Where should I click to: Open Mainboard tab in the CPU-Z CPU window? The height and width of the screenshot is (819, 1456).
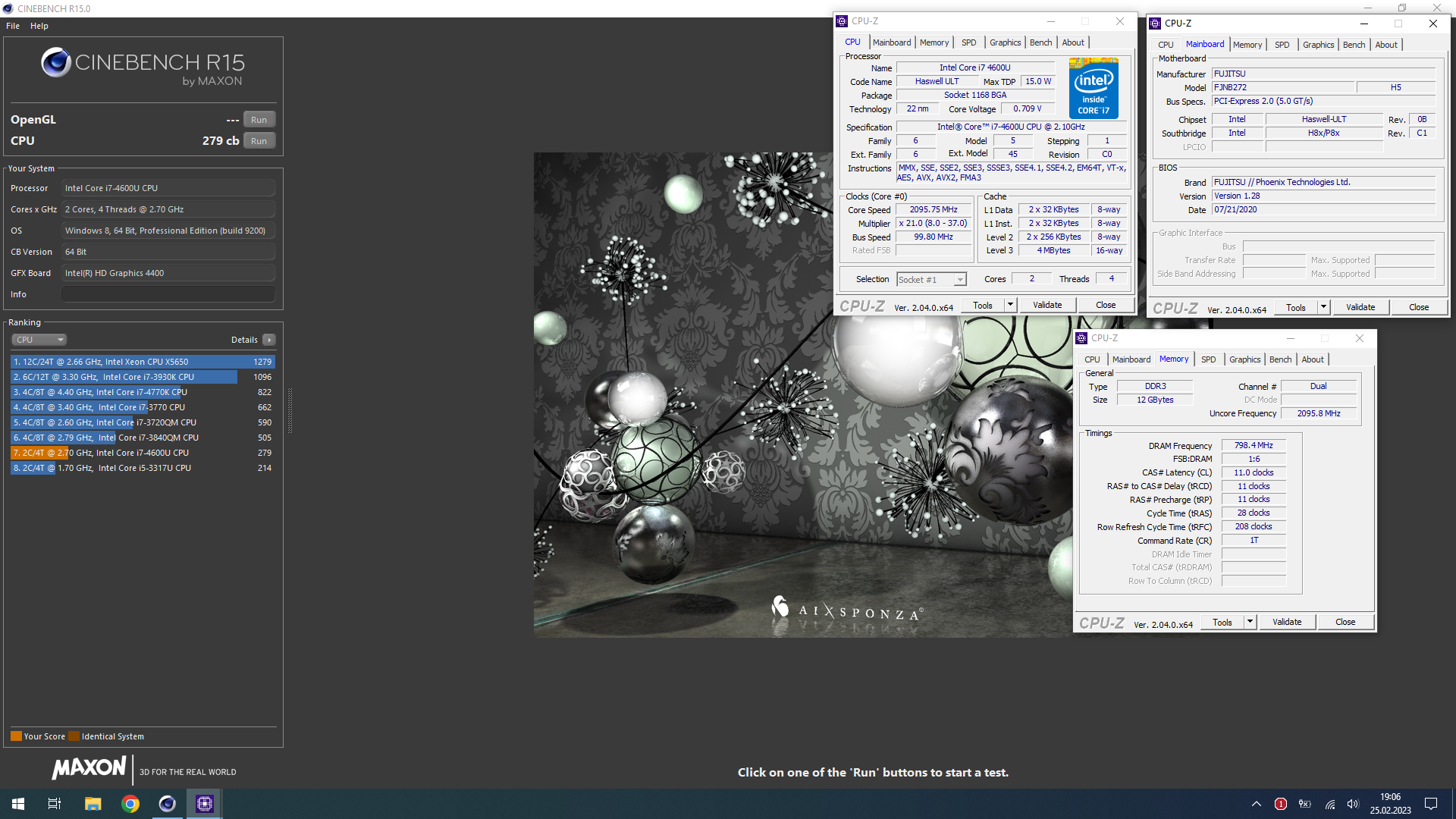point(892,42)
